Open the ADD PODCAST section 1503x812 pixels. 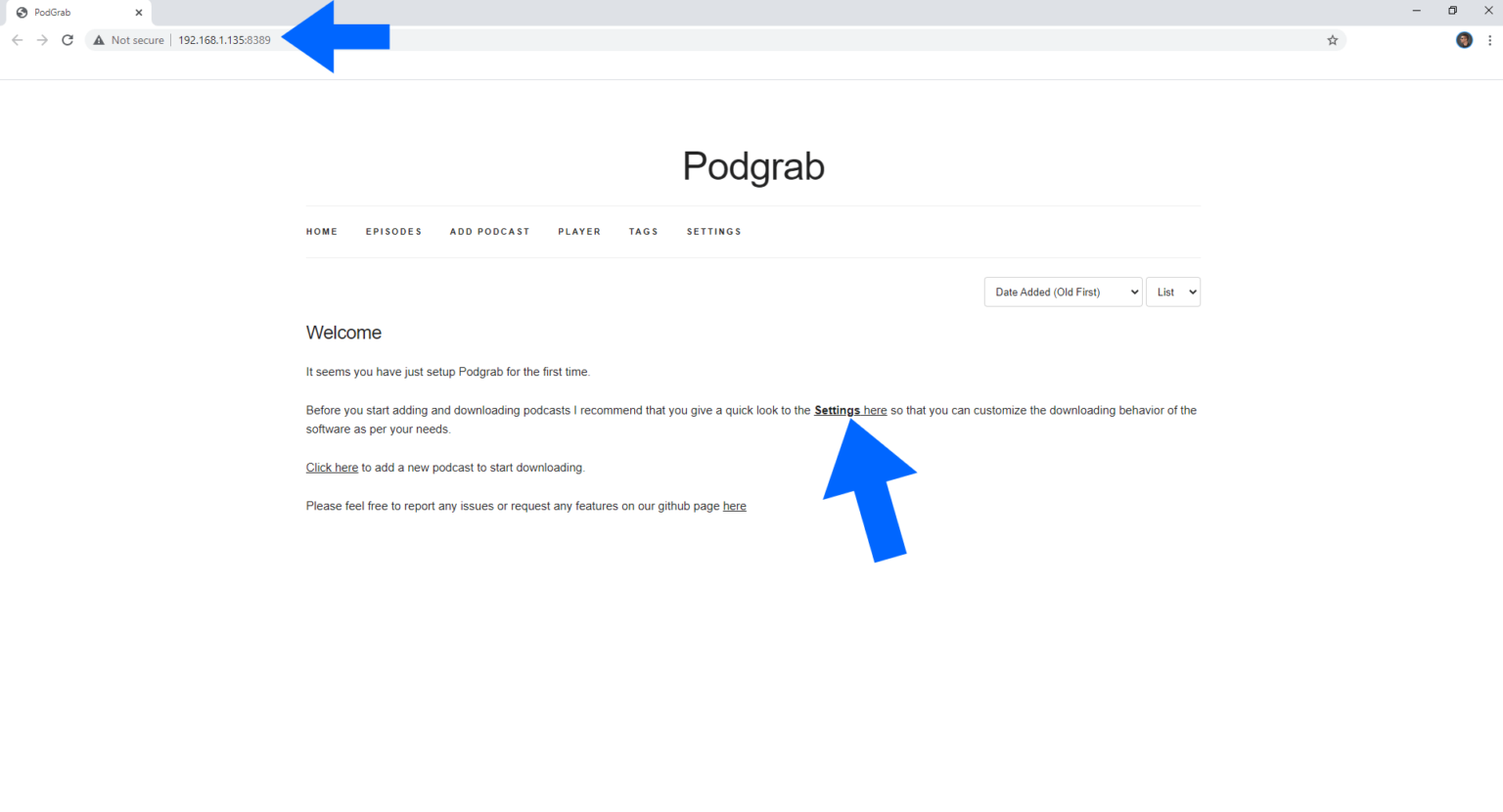489,231
